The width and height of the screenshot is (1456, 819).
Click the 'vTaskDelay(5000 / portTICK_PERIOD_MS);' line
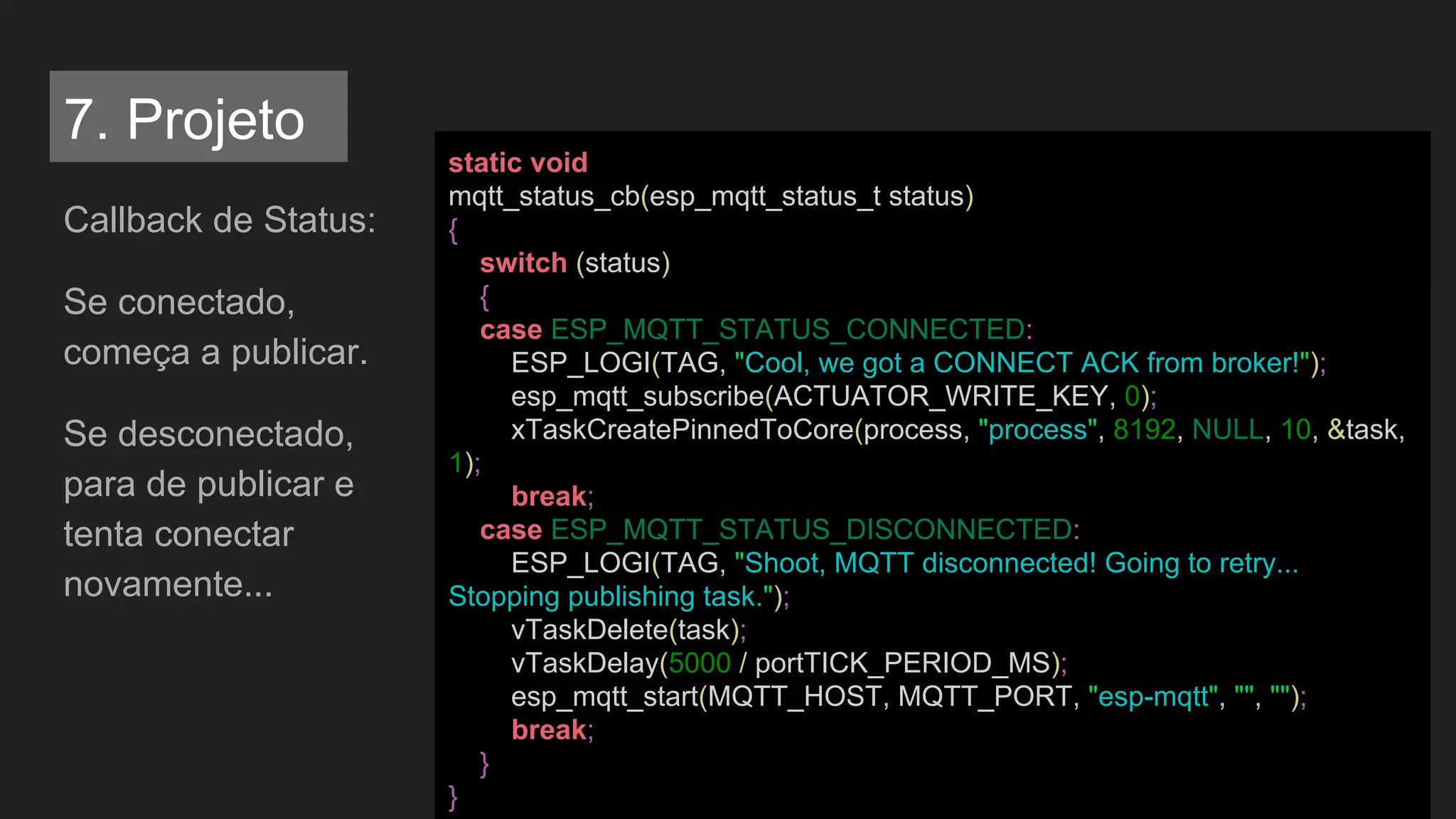click(x=789, y=663)
